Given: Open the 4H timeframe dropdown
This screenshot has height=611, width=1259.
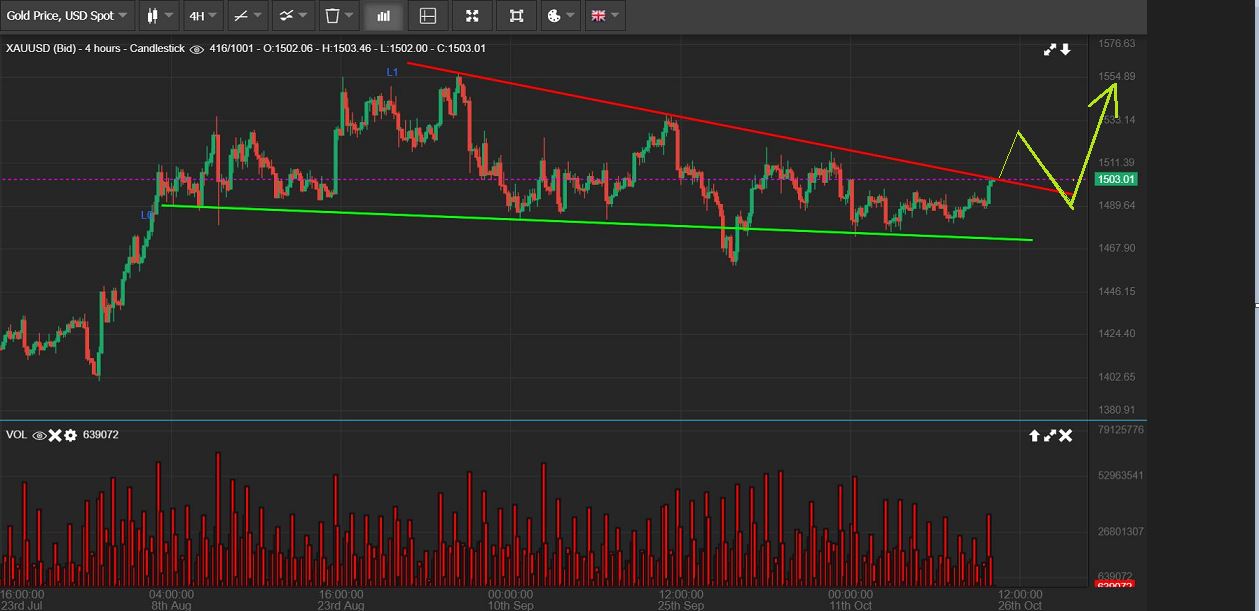Looking at the screenshot, I should (203, 16).
